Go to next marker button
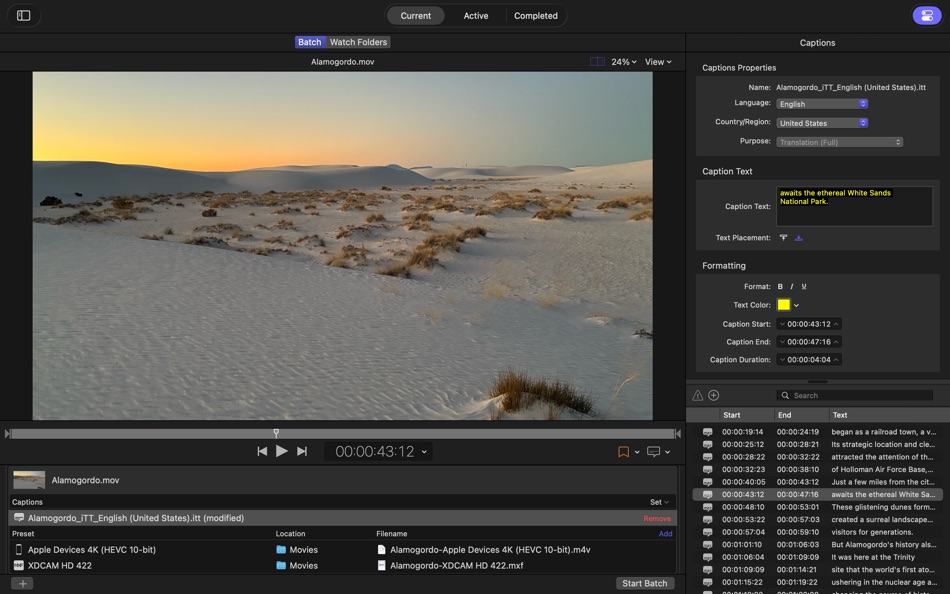Image resolution: width=950 pixels, height=594 pixels. coord(302,452)
